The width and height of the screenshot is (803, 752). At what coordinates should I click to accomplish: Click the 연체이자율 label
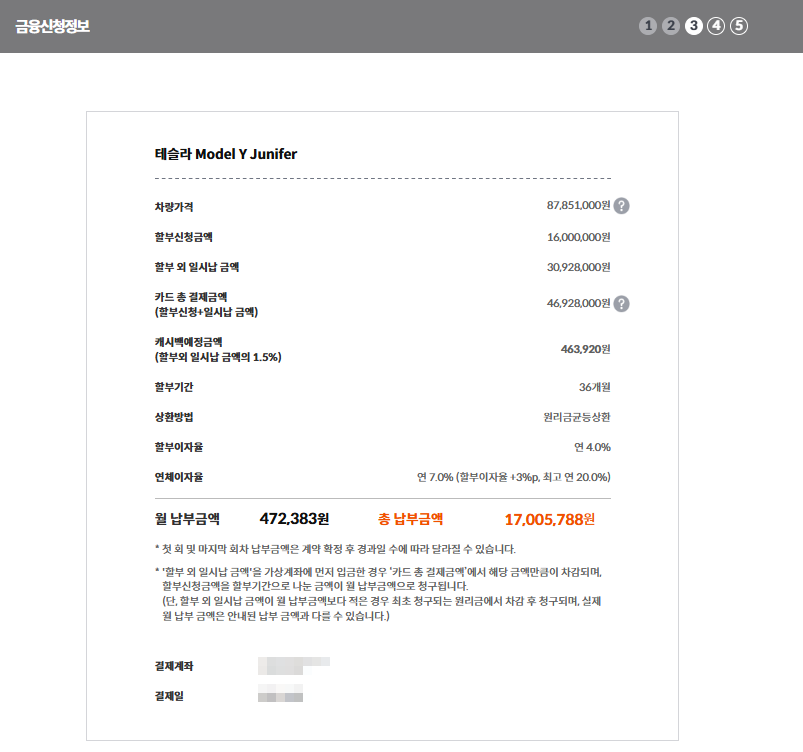click(179, 477)
